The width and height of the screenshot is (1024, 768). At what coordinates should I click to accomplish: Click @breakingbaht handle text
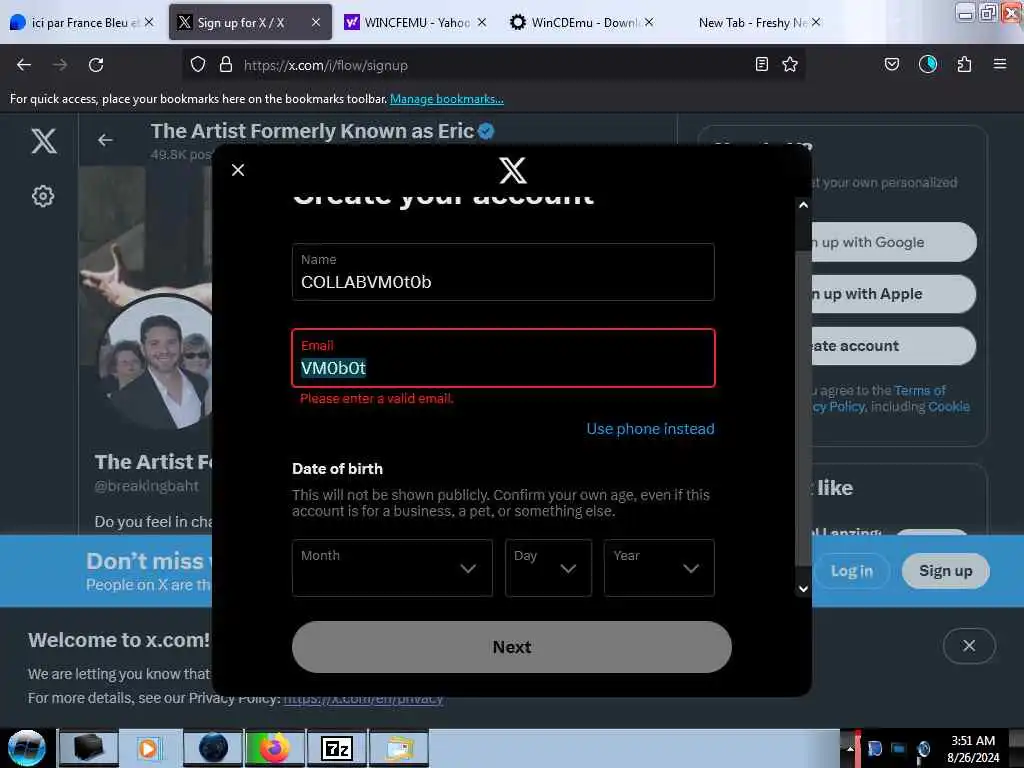coord(146,486)
